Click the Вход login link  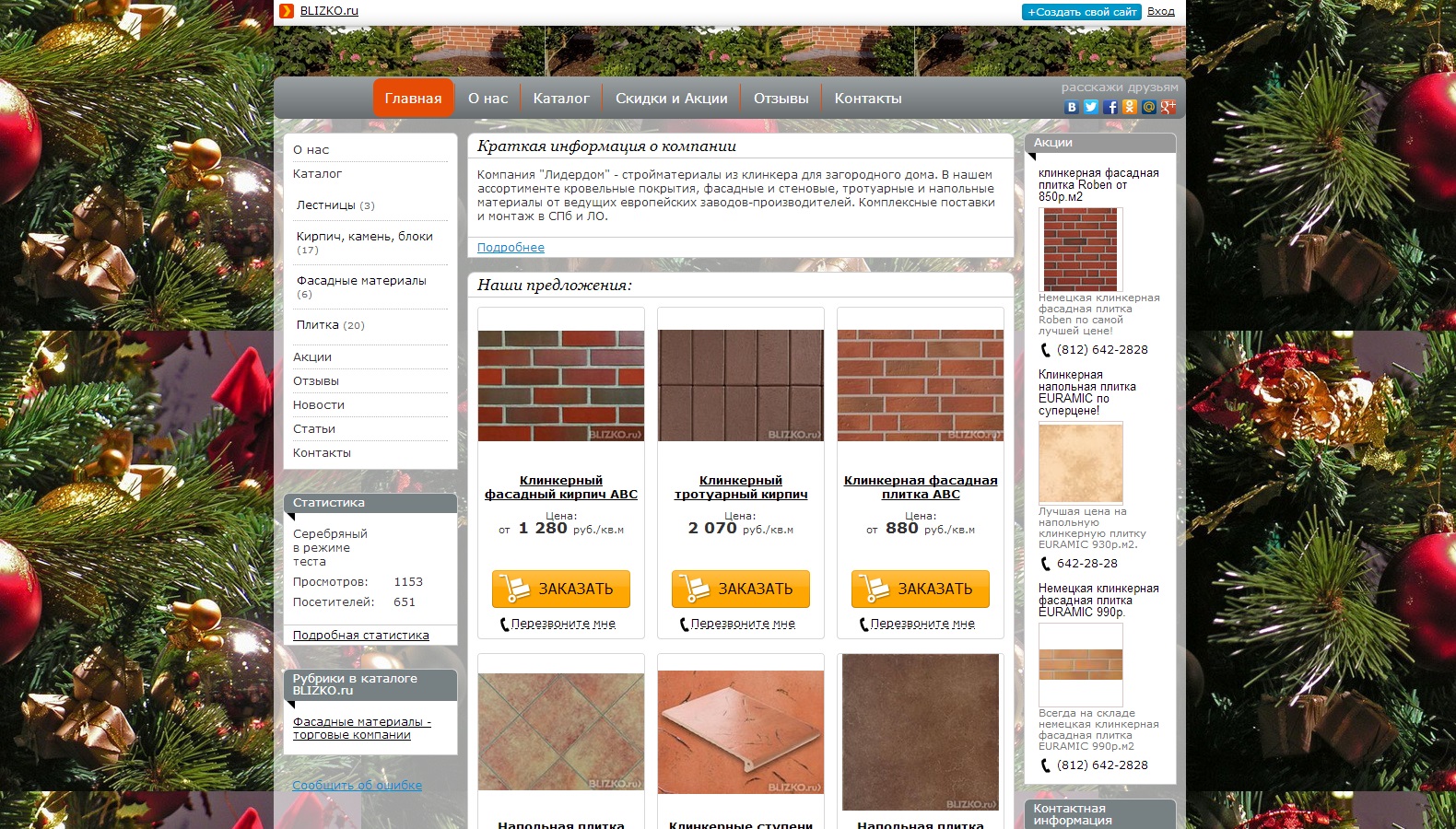tap(1160, 11)
